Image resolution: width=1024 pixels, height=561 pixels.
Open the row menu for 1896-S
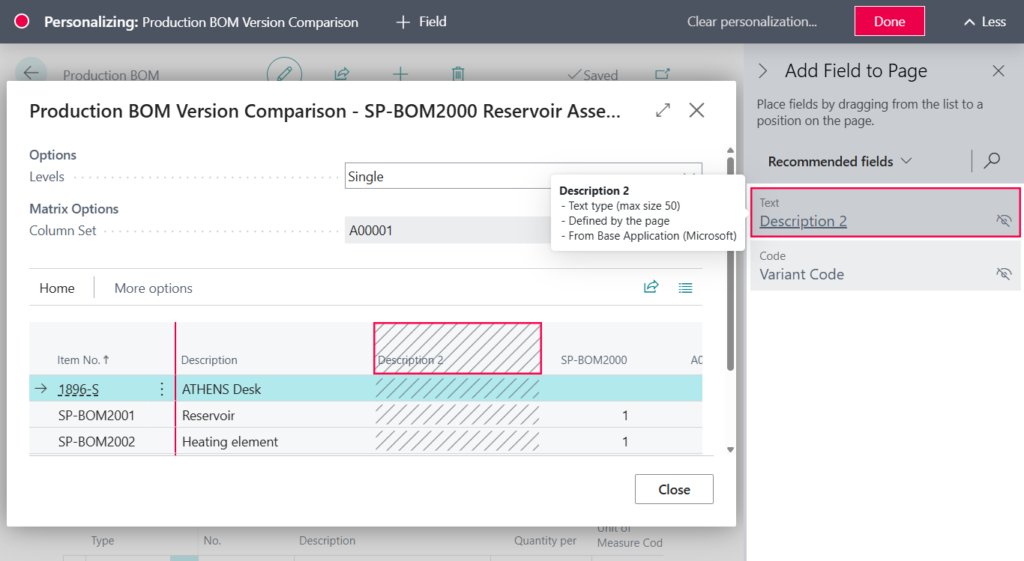[x=162, y=389]
